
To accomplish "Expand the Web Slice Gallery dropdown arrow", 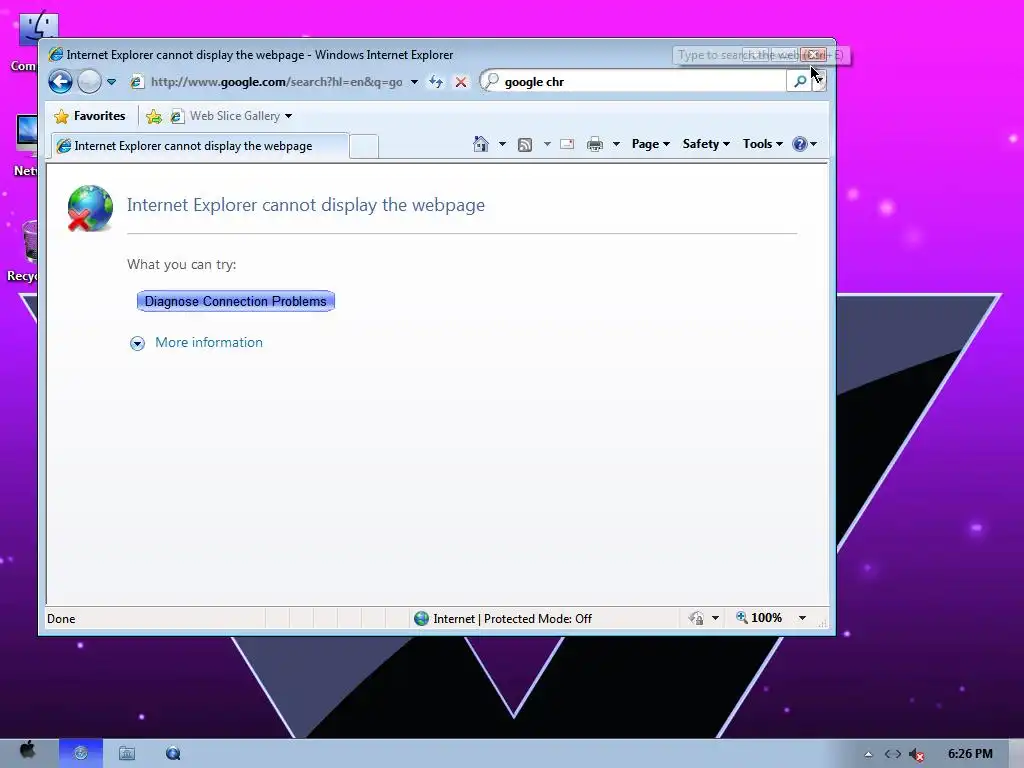I will (x=288, y=116).
